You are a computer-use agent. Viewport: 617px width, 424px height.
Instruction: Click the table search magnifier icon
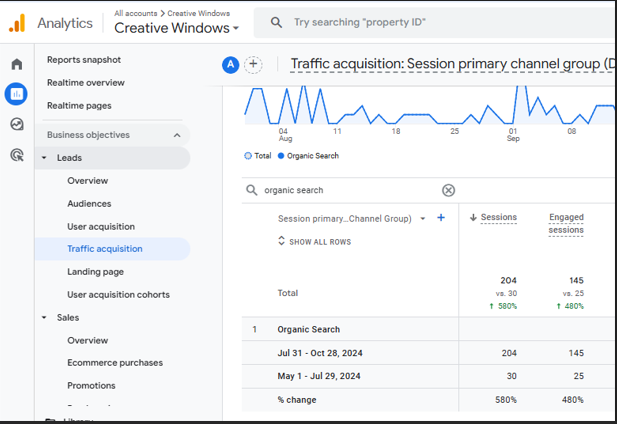click(x=251, y=190)
